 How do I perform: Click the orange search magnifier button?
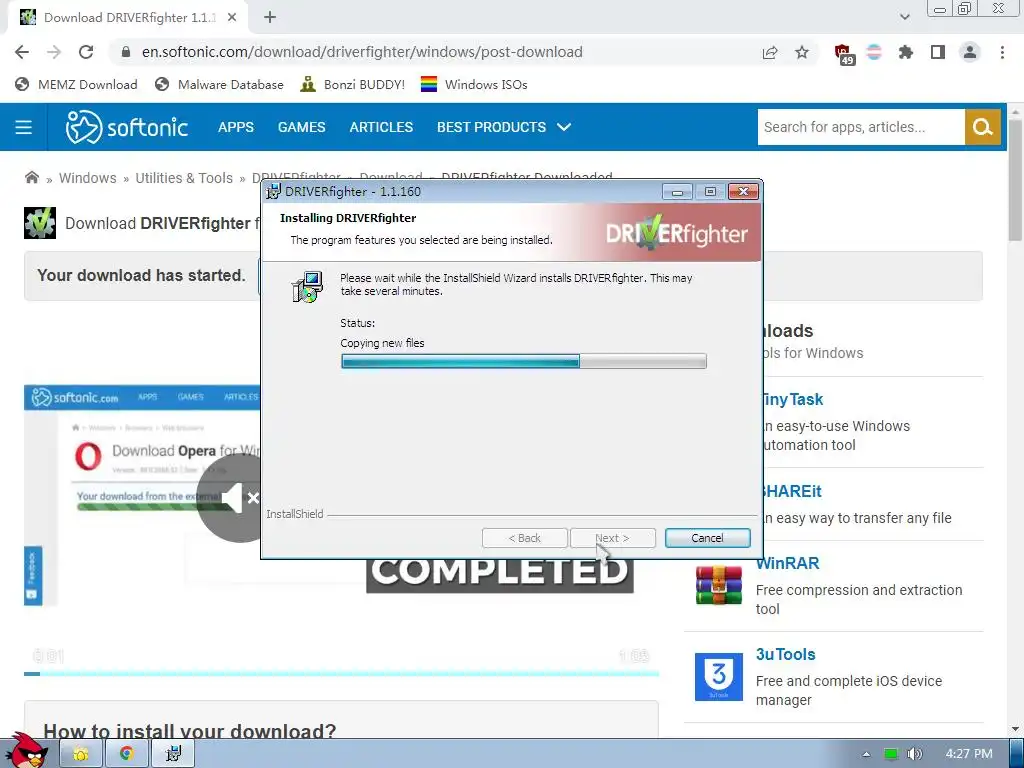pos(982,127)
